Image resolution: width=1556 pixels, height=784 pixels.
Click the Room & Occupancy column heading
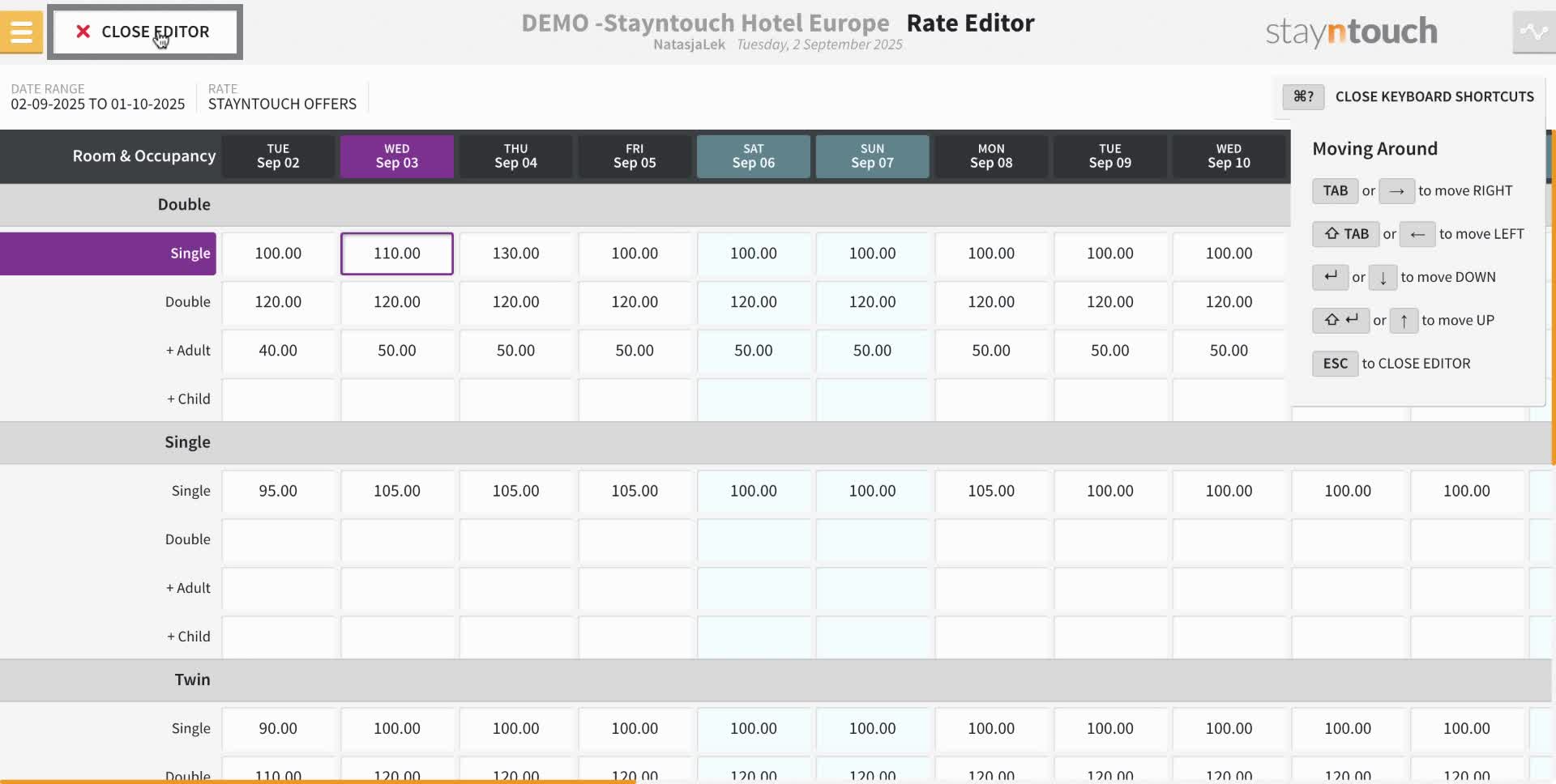(144, 156)
